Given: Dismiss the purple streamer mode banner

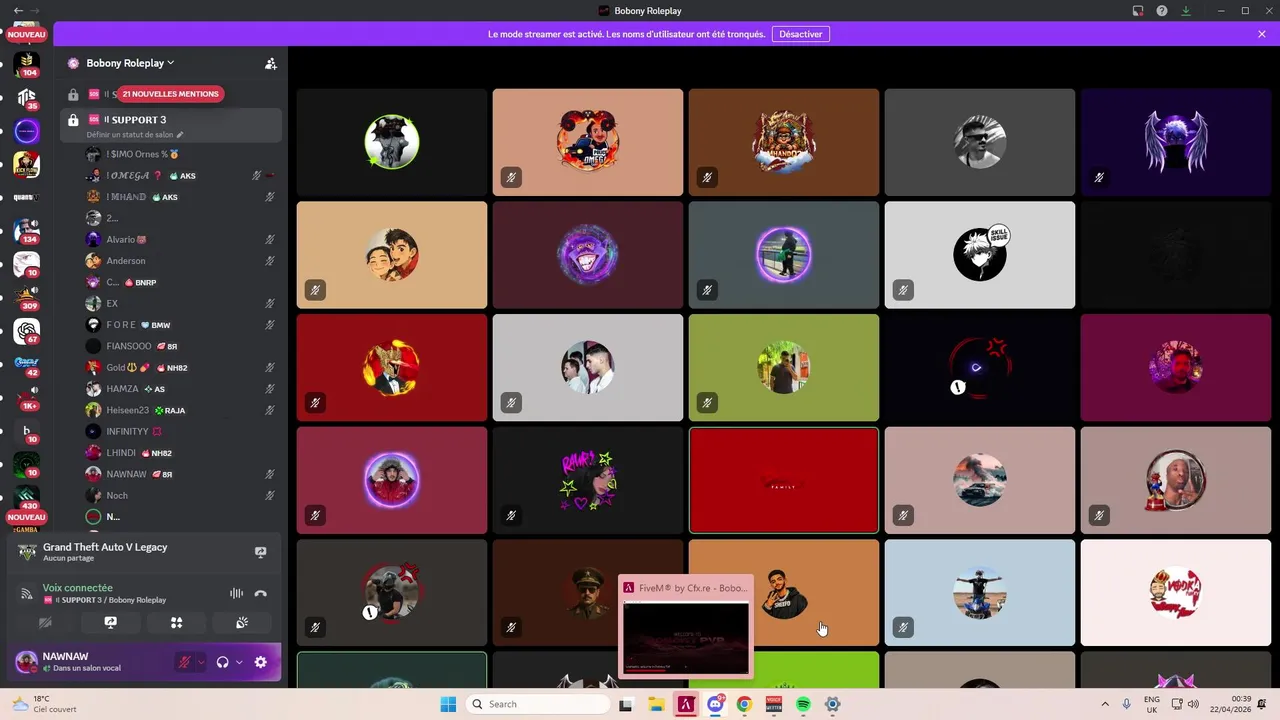Looking at the screenshot, I should pyautogui.click(x=1262, y=34).
